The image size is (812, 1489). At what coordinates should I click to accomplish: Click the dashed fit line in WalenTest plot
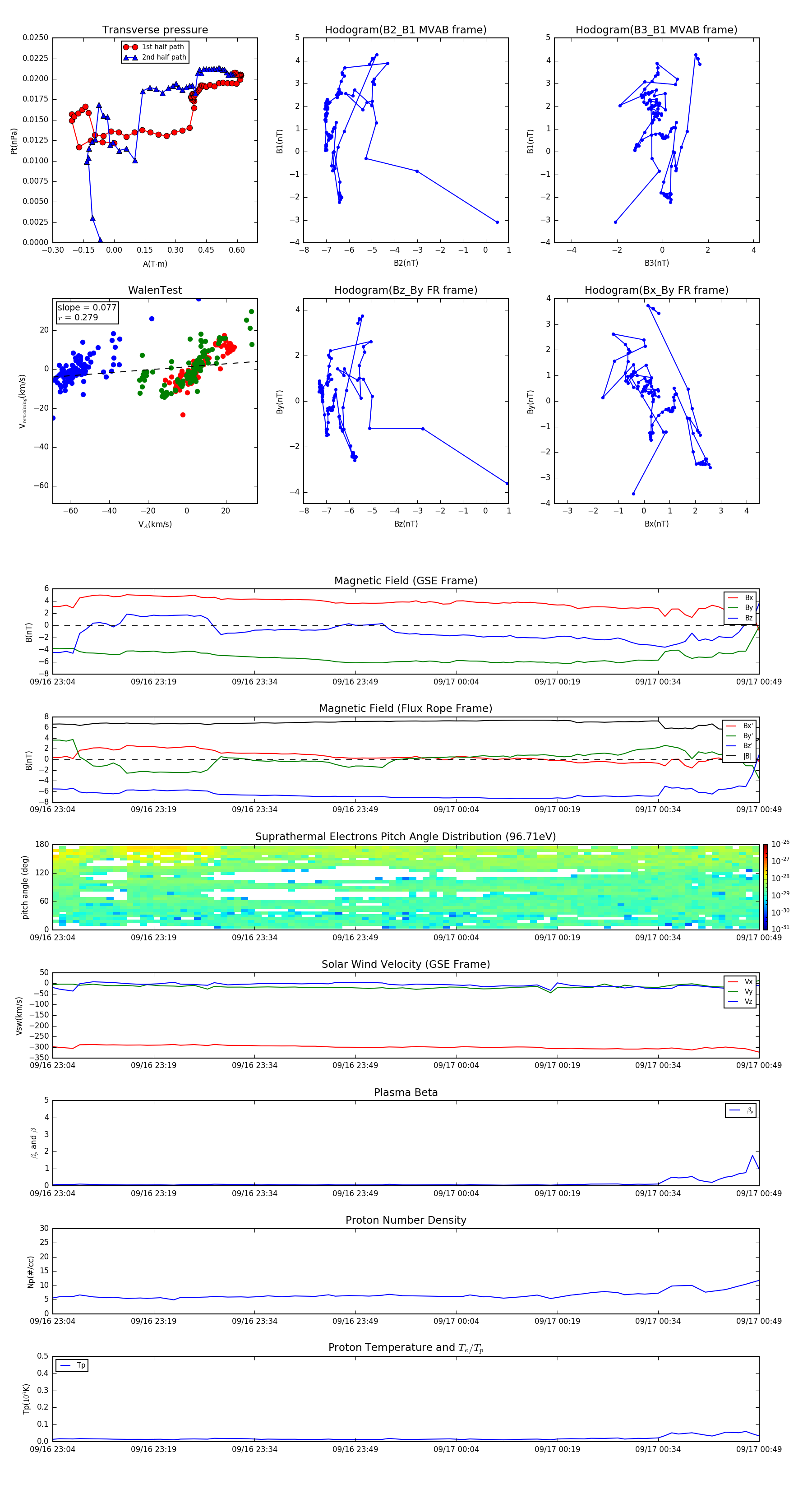155,370
